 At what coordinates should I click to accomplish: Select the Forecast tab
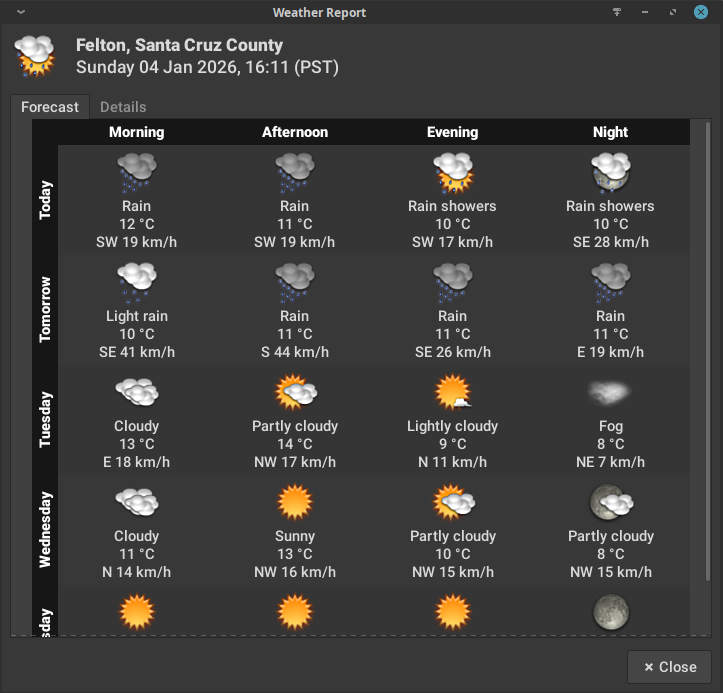tap(50, 107)
